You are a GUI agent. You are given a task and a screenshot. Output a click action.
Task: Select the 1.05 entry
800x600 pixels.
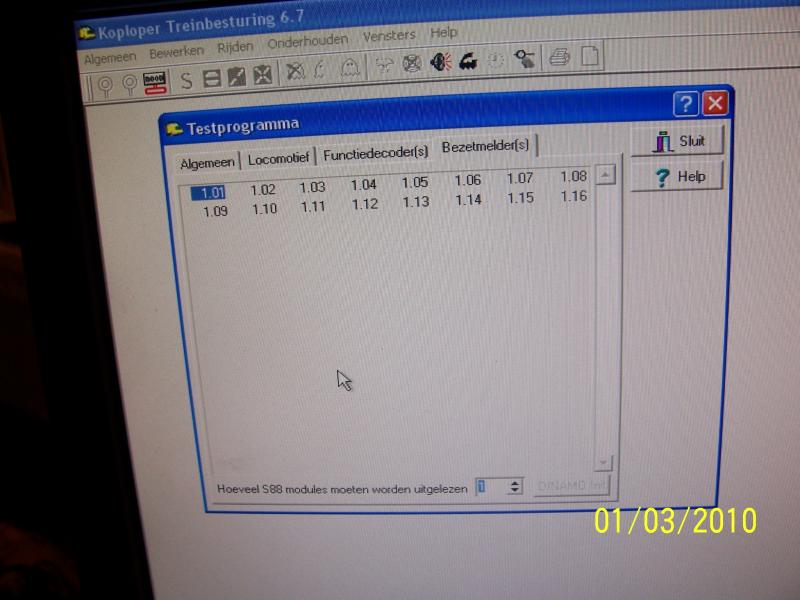(415, 183)
